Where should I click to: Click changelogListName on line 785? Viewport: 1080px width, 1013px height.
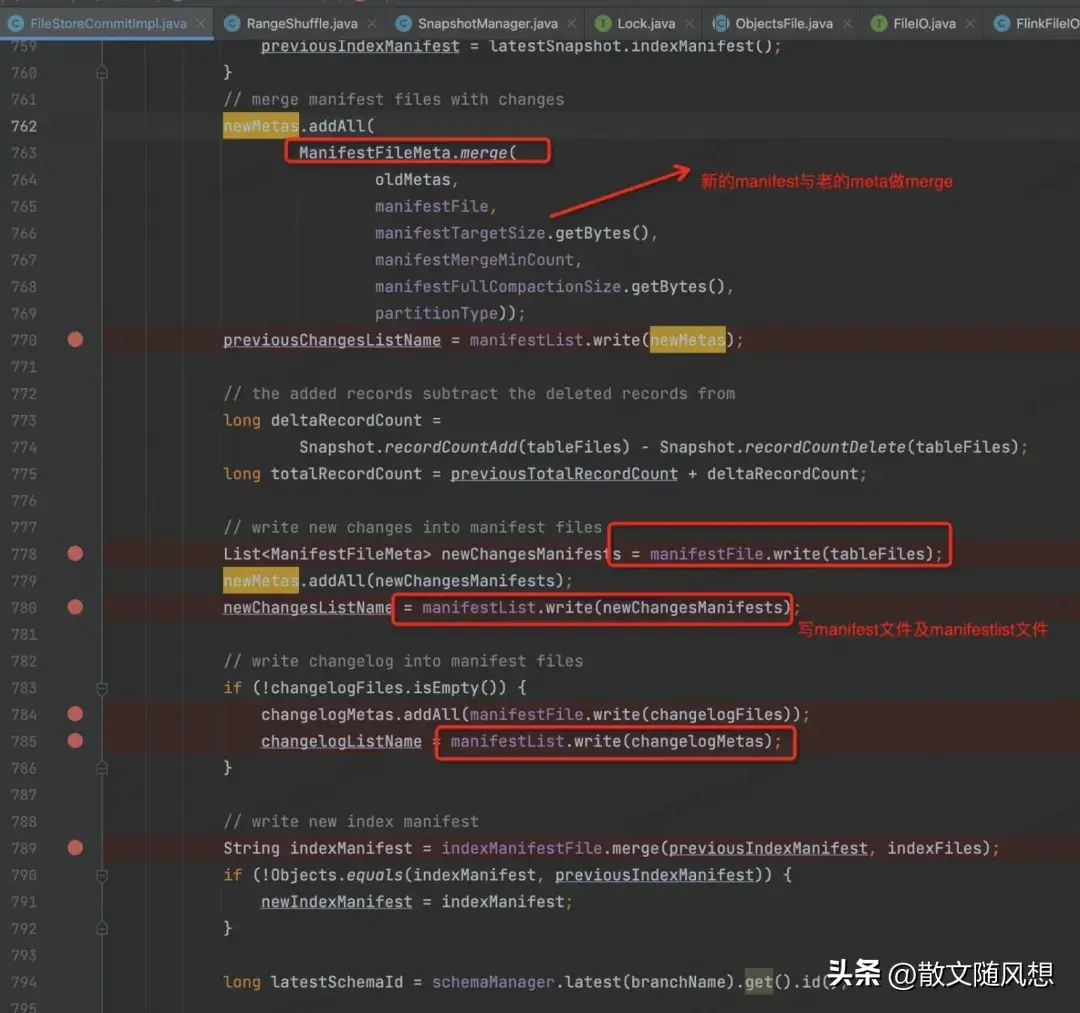[x=341, y=742]
